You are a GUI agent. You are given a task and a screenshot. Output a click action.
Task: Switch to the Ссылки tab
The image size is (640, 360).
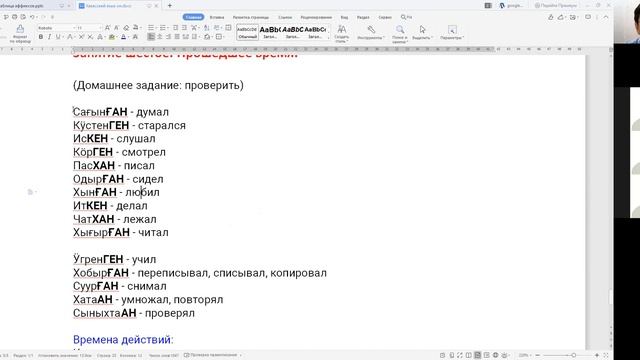[285, 17]
